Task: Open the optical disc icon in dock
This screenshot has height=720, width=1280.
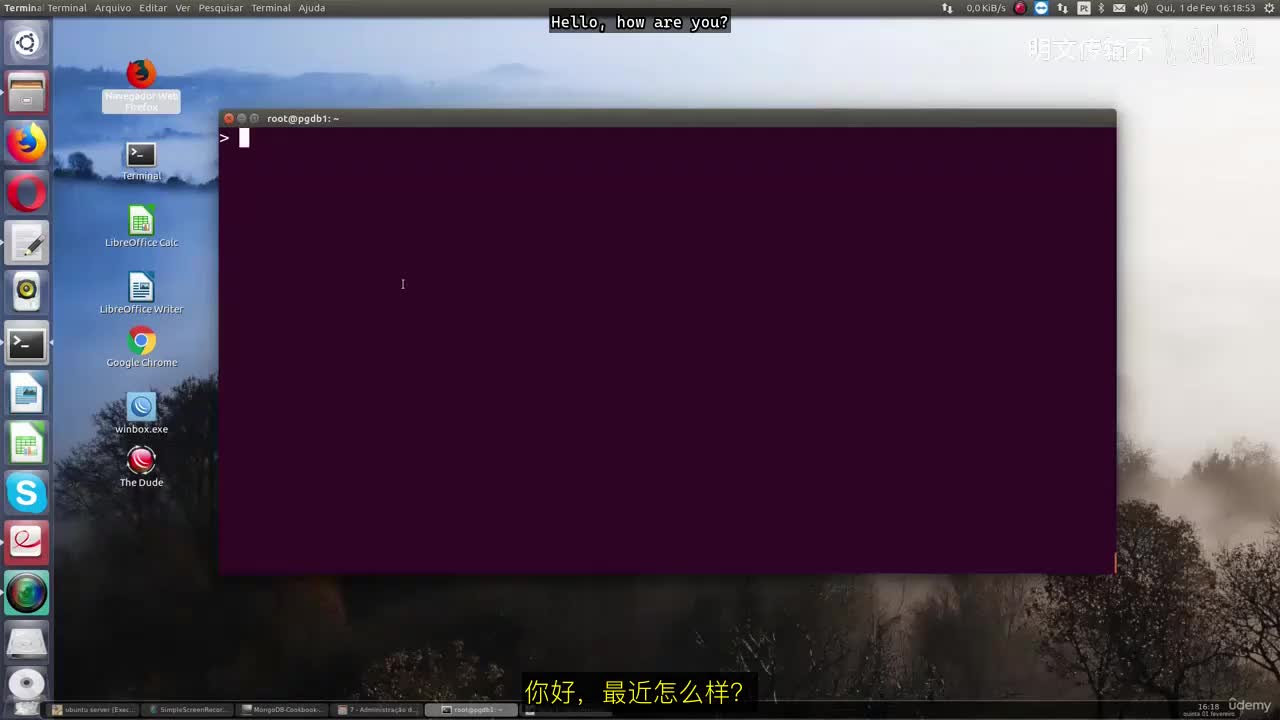Action: (x=26, y=685)
